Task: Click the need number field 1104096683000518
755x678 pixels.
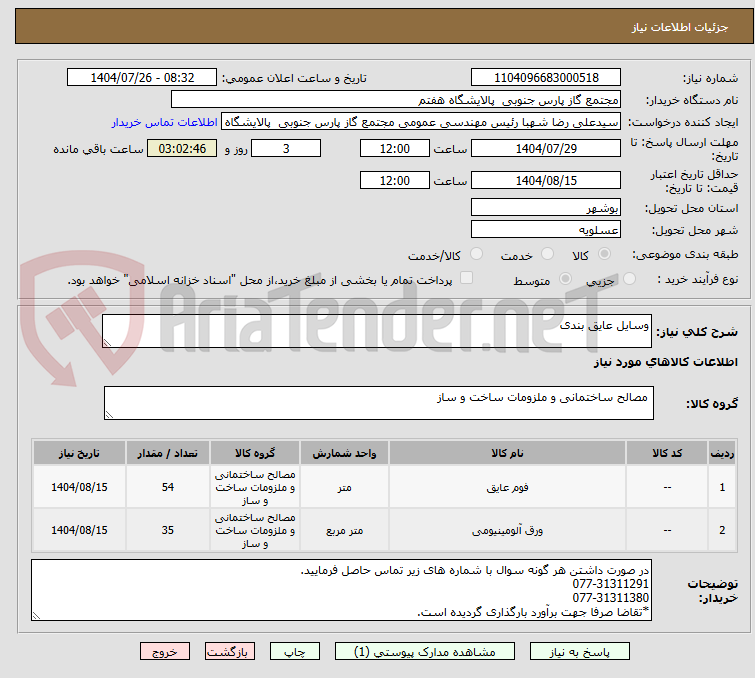Action: (546, 78)
